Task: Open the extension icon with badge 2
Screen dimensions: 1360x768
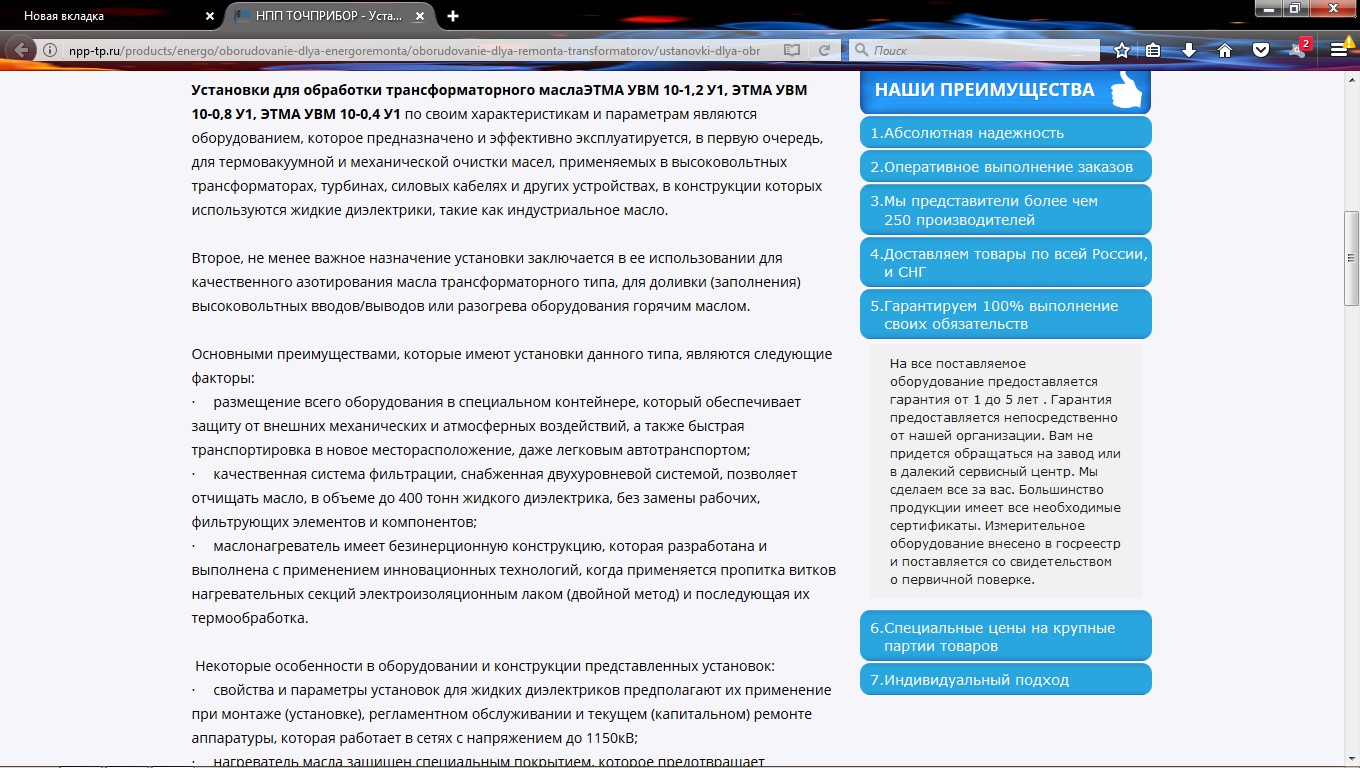Action: tap(1298, 49)
